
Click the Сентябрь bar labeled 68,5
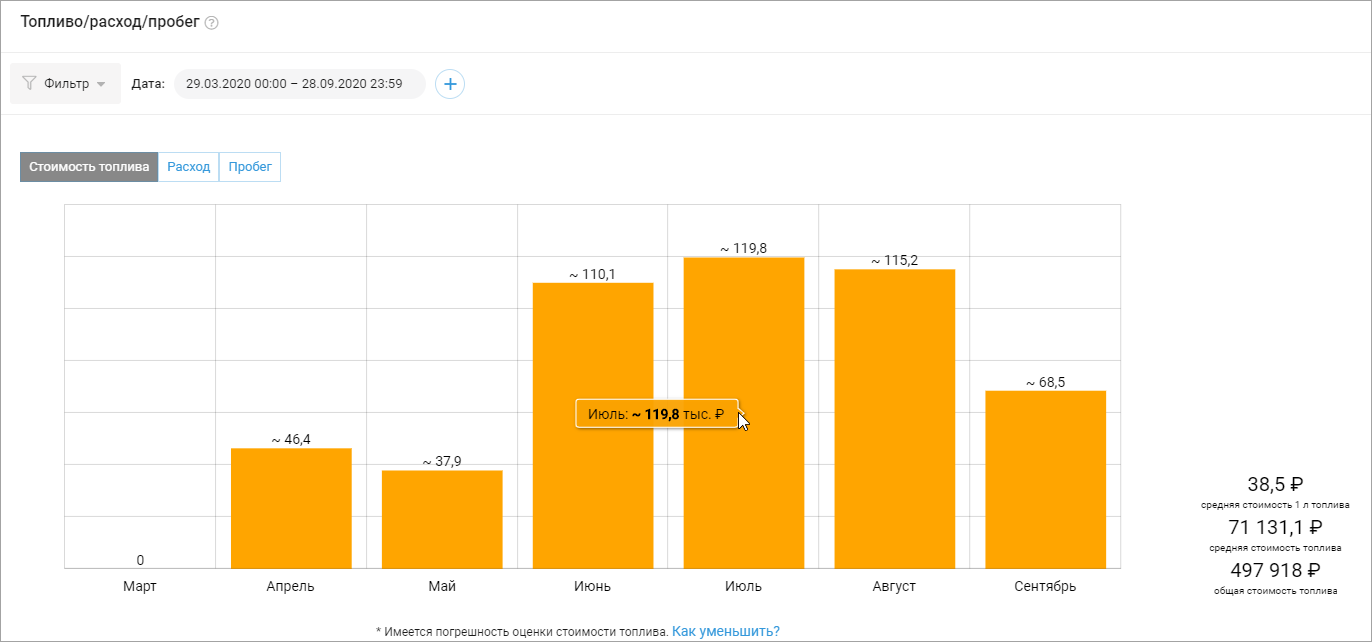click(1046, 479)
